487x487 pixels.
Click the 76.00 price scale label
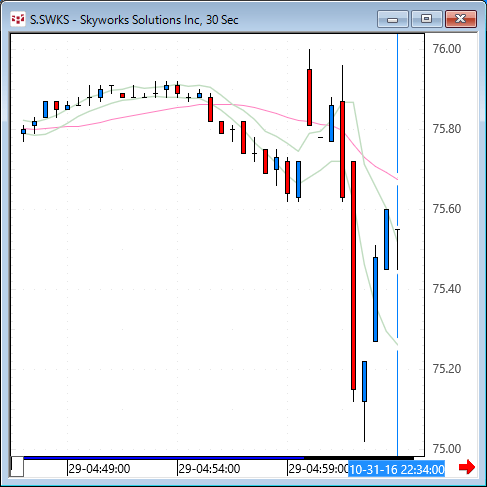point(447,49)
